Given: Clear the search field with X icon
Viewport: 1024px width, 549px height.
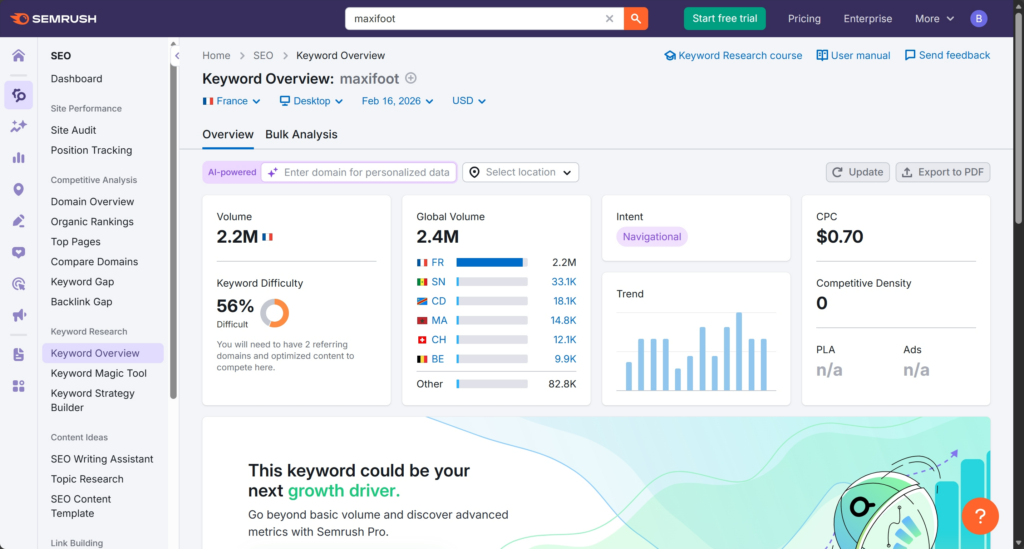Looking at the screenshot, I should (610, 18).
